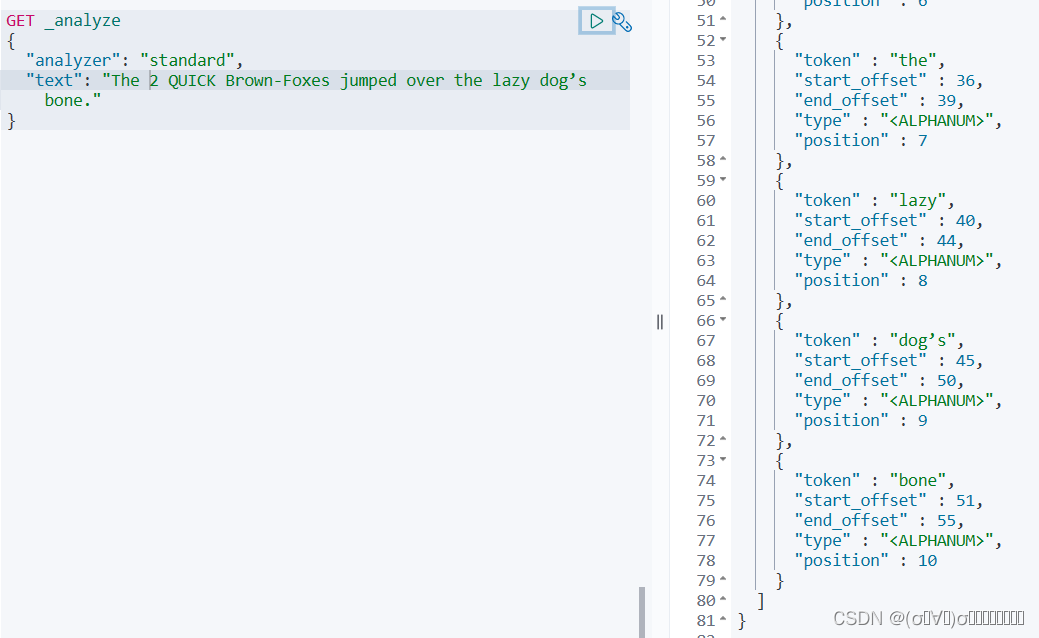Viewport: 1039px width, 638px height.
Task: Collapse the fold arrow at line 59
Action: coord(723,180)
